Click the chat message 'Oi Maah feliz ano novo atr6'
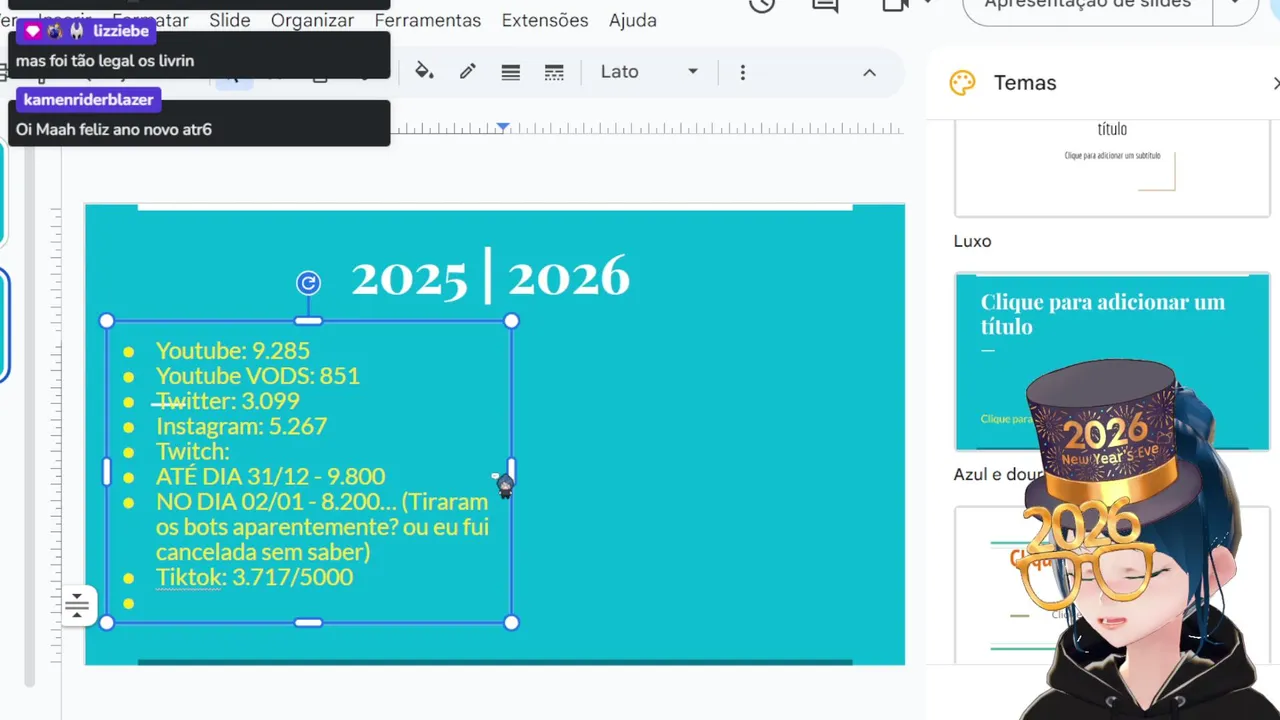 point(114,129)
